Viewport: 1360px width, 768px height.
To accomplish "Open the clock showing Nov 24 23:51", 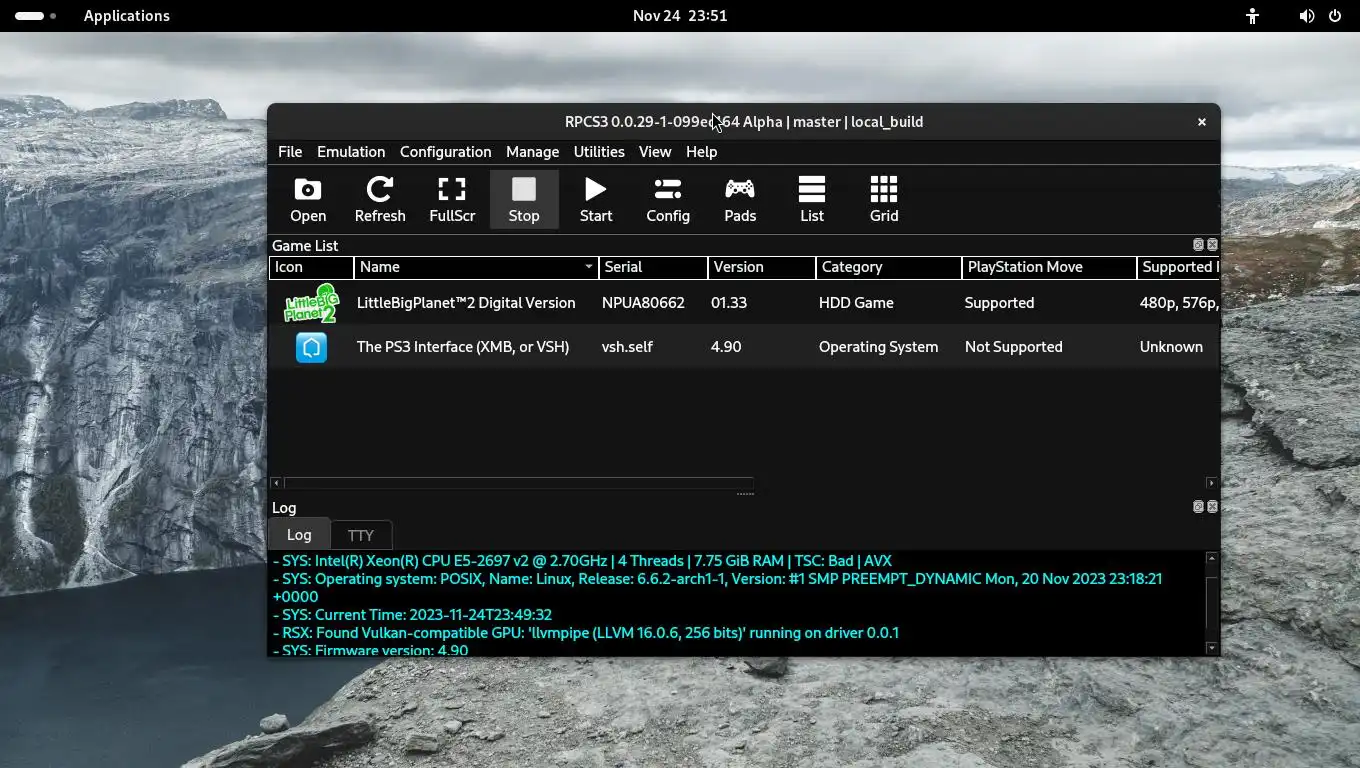I will coord(680,16).
